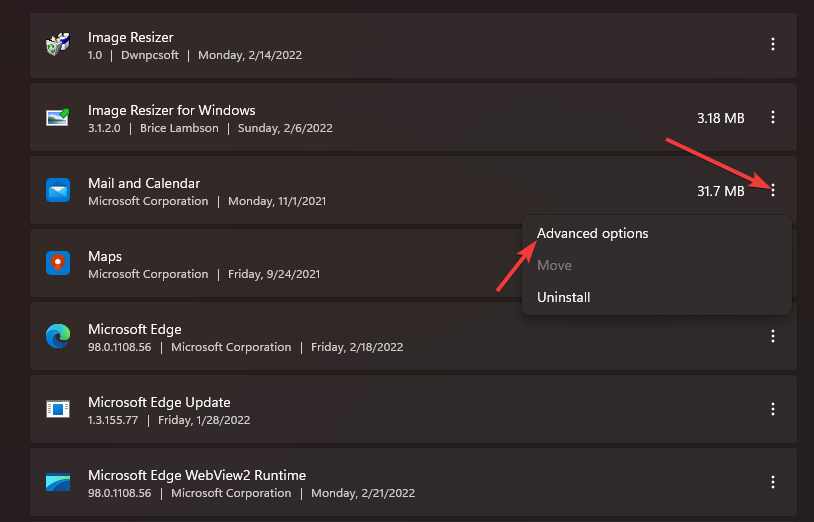
Task: Choose Advanced options from context menu
Action: (x=592, y=233)
